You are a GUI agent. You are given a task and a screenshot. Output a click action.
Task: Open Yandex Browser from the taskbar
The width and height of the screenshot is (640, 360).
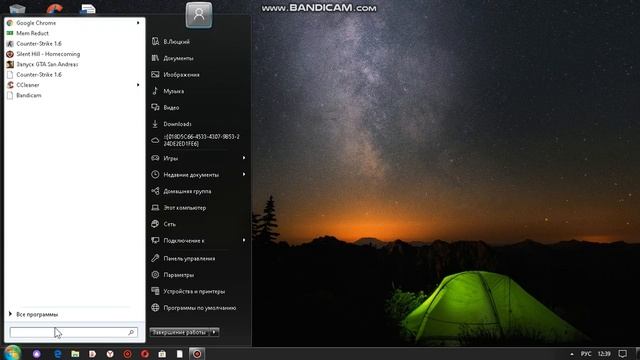click(x=110, y=354)
